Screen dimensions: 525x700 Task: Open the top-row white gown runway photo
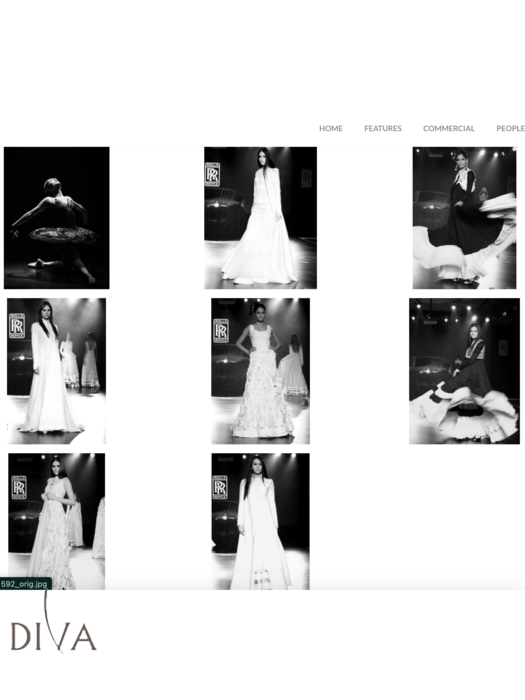pos(260,218)
